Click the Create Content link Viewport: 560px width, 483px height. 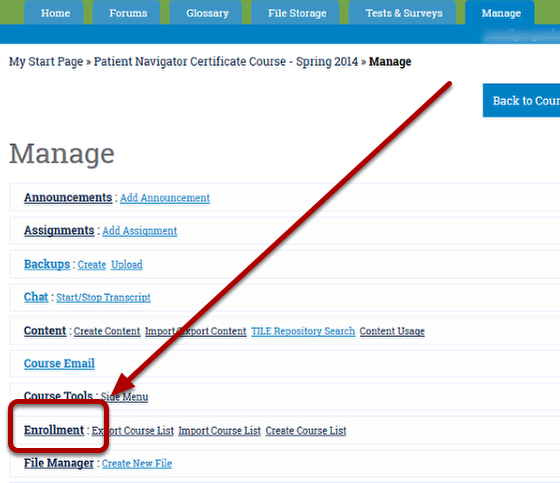point(107,331)
